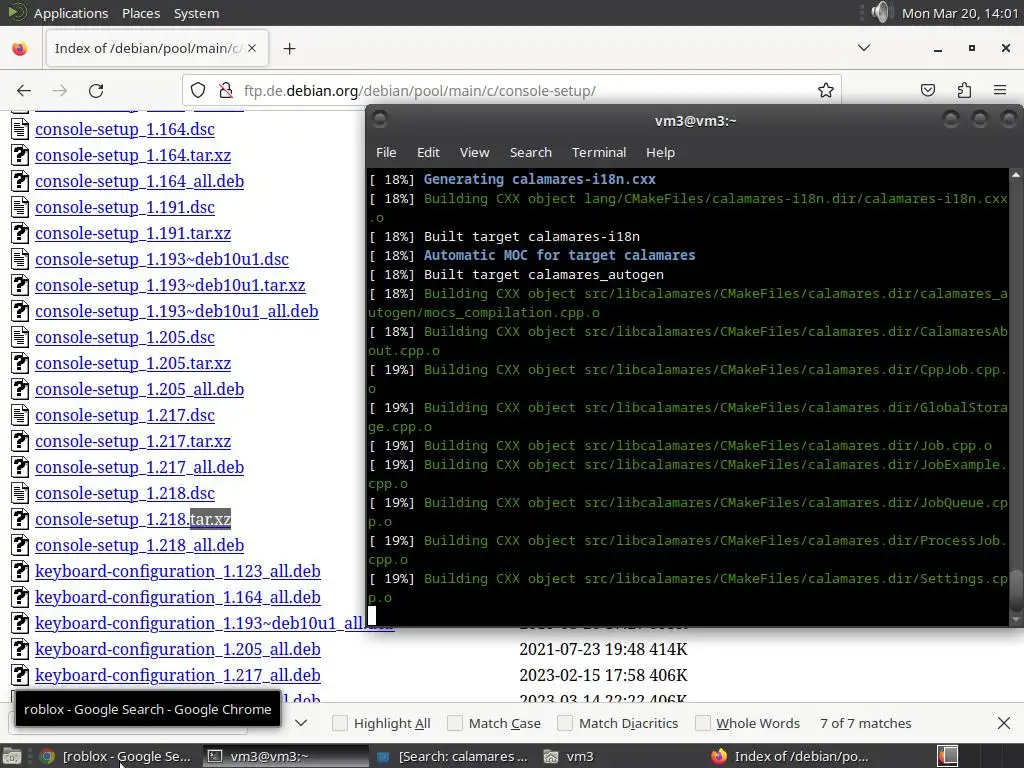Go back using Firefox back arrow
1024x768 pixels.
[x=24, y=91]
